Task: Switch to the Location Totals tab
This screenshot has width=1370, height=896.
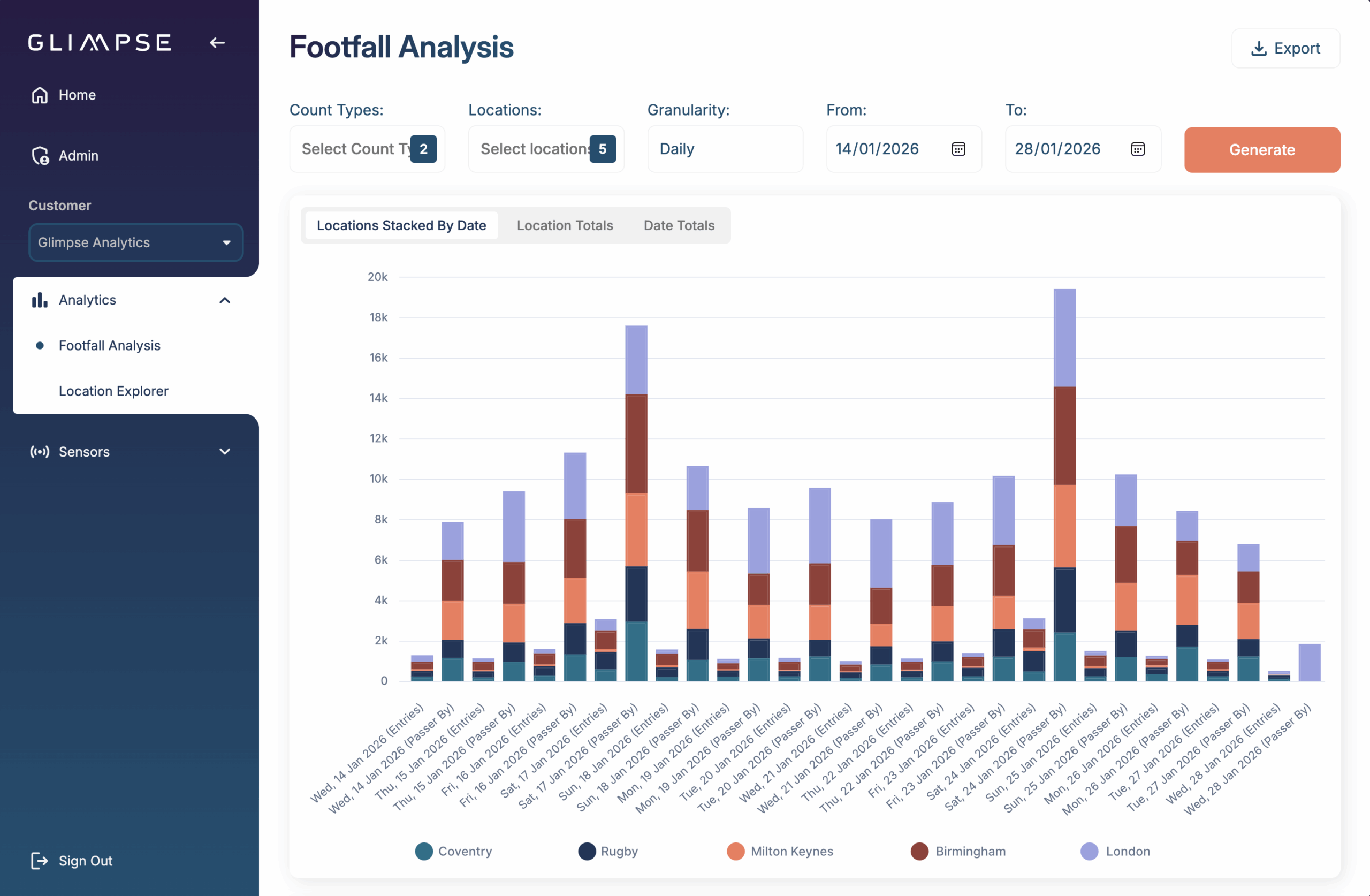Action: click(x=565, y=225)
